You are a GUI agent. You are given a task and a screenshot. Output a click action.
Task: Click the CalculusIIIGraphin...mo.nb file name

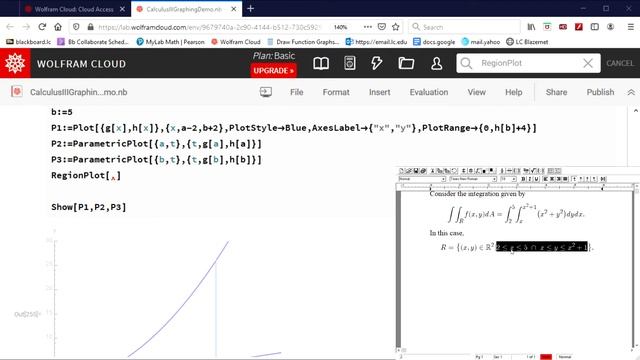coord(78,92)
